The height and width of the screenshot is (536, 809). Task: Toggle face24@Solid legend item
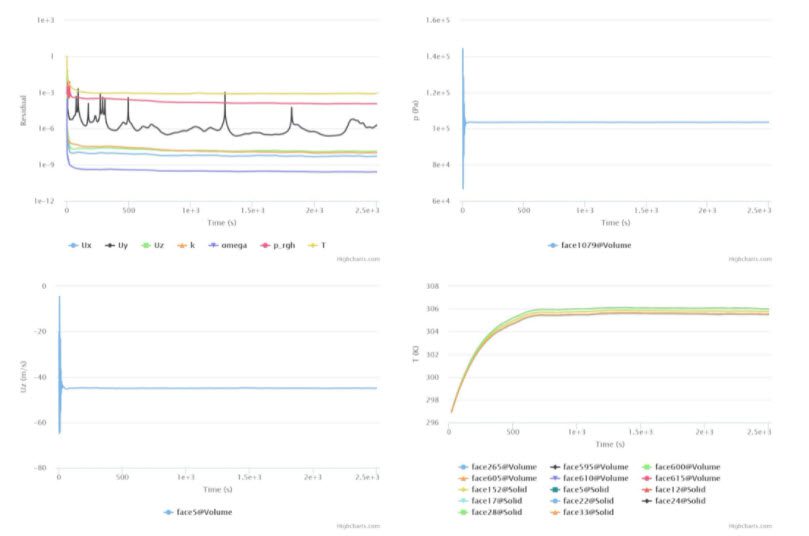click(680, 500)
